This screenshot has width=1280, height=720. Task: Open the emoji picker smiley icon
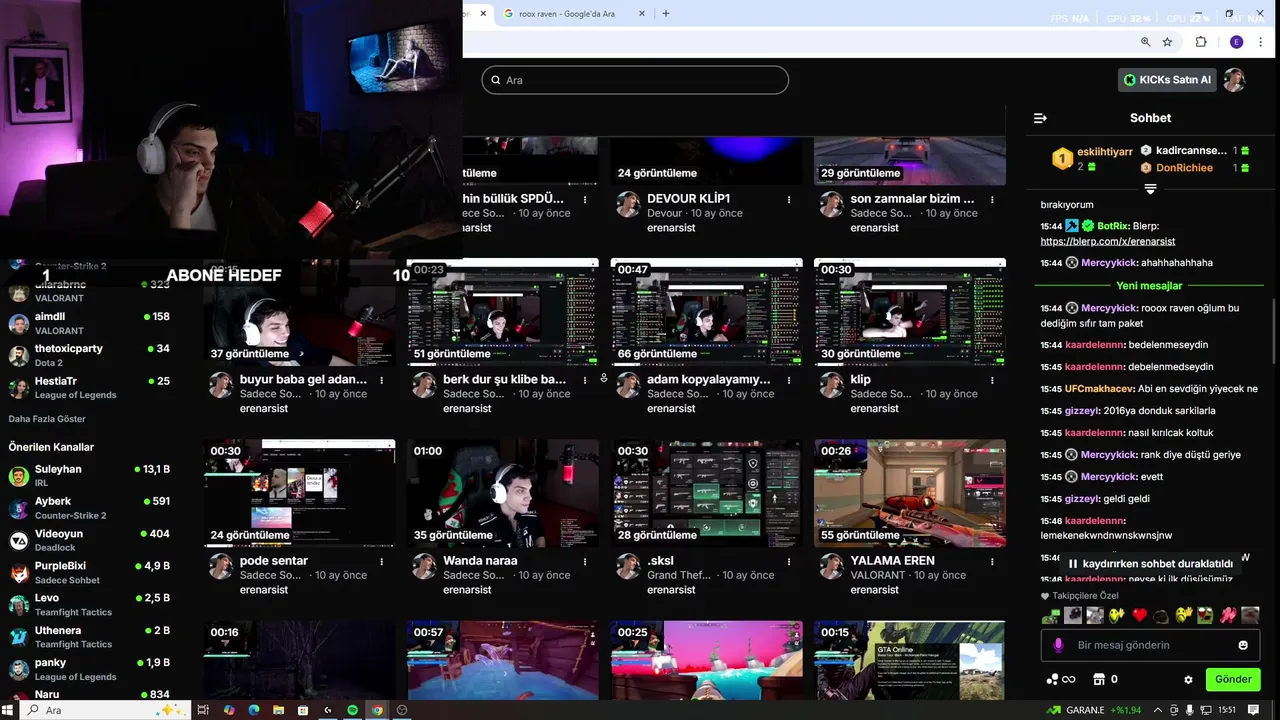1243,645
